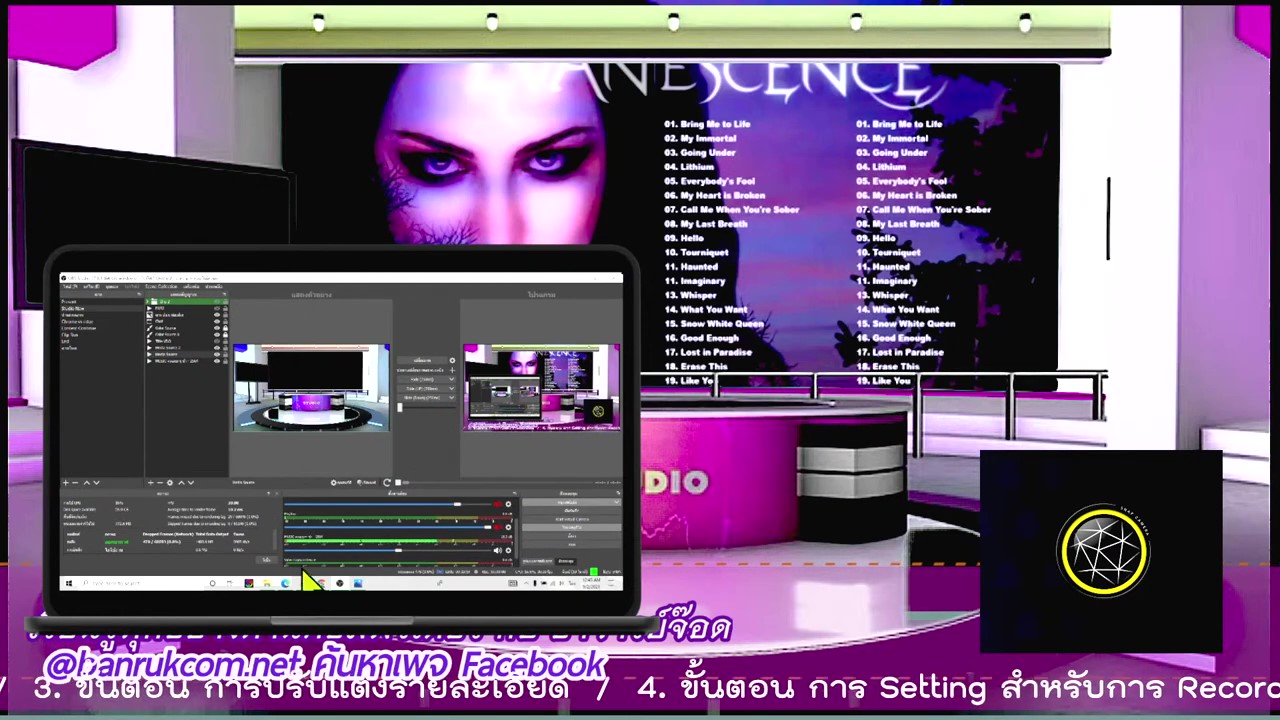The height and width of the screenshot is (720, 1280).
Task: Toggle eye visibility for Media Source 2
Action: point(217,348)
